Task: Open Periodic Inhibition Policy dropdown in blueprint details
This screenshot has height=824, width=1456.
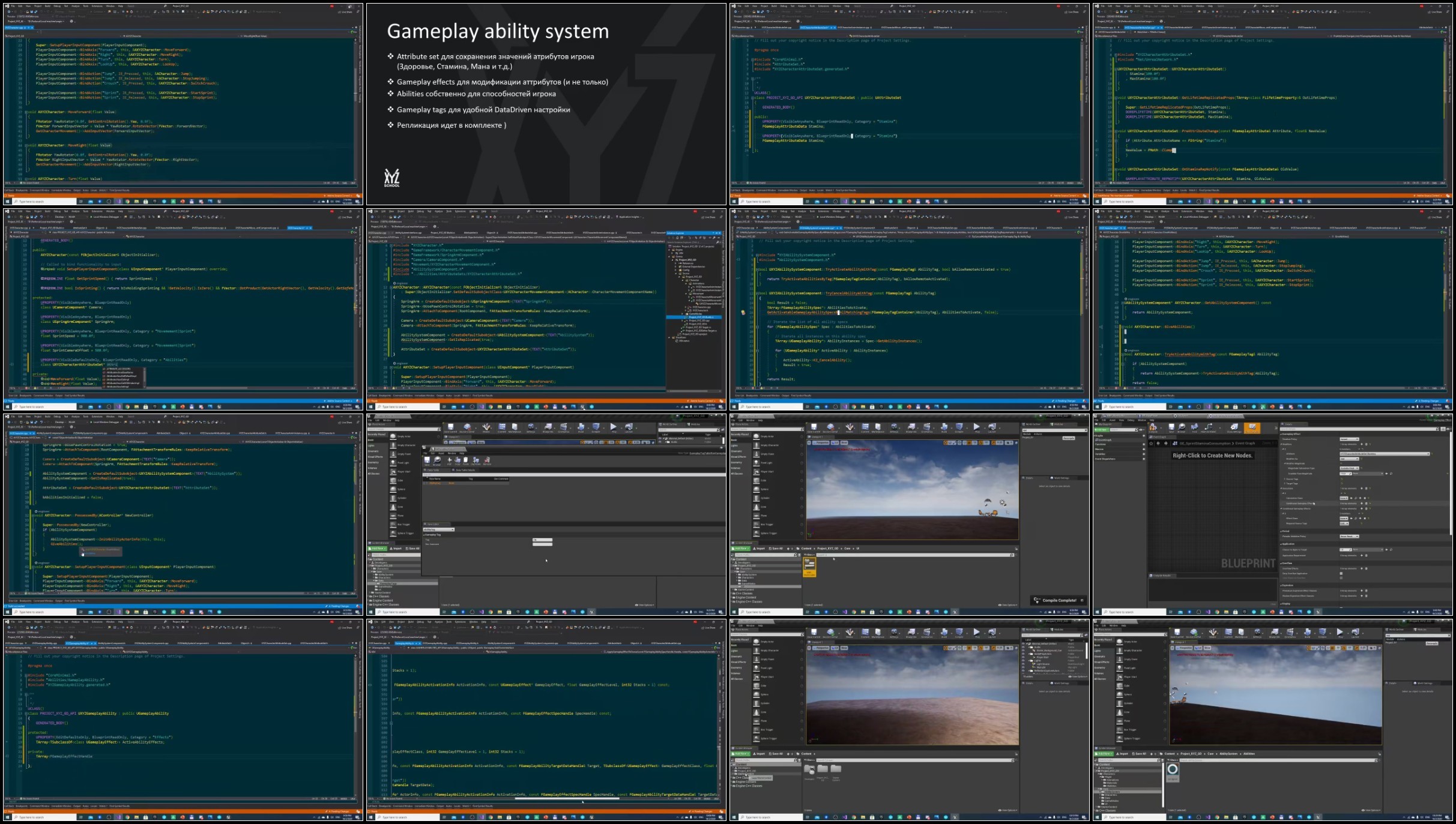Action: [1349, 537]
